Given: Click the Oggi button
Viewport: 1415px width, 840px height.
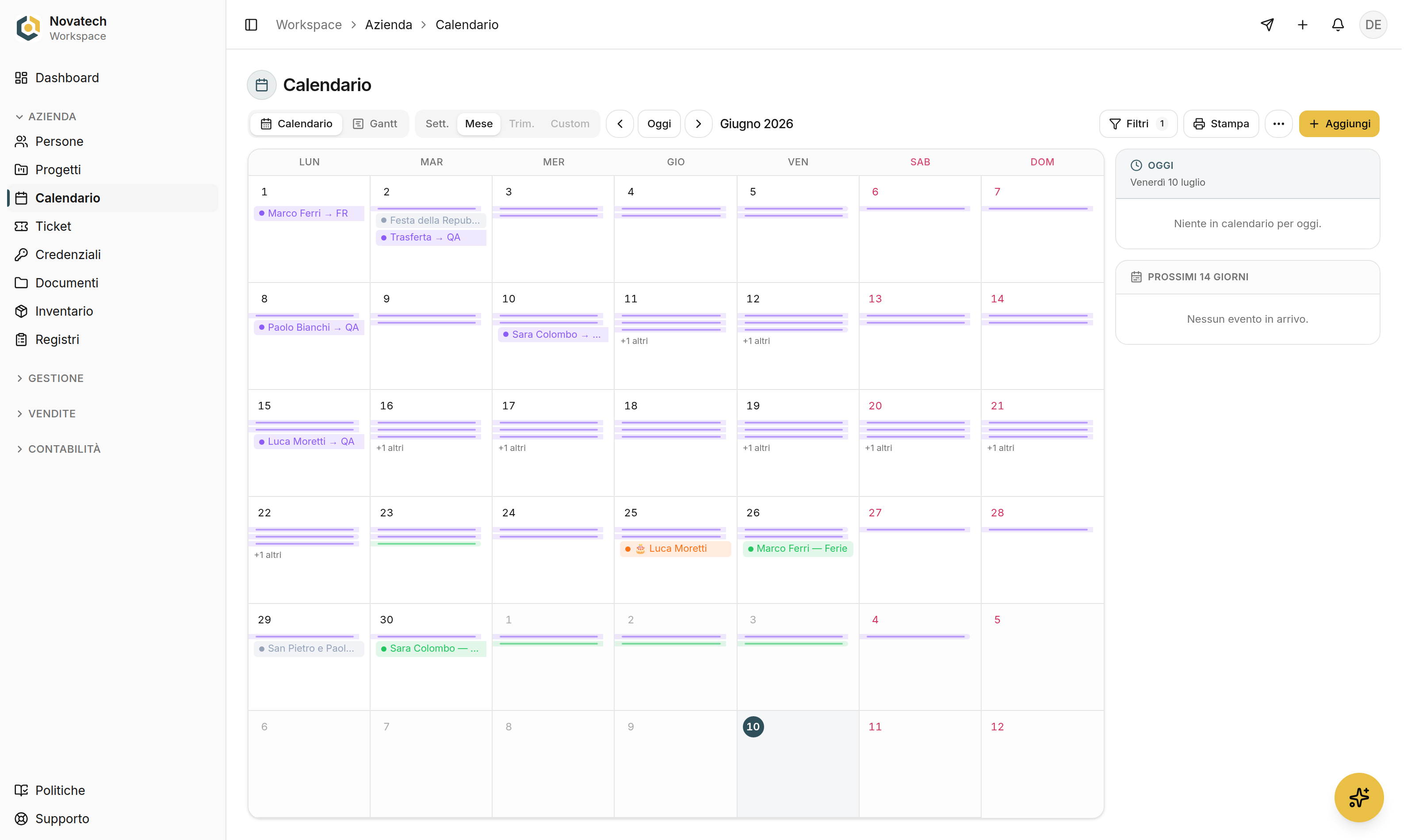Looking at the screenshot, I should (x=659, y=124).
